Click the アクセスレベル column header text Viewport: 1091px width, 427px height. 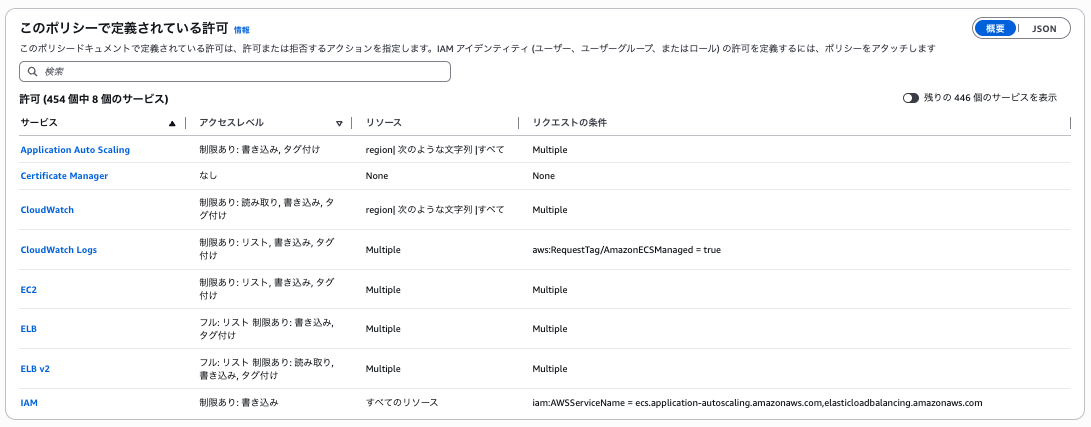coord(231,122)
